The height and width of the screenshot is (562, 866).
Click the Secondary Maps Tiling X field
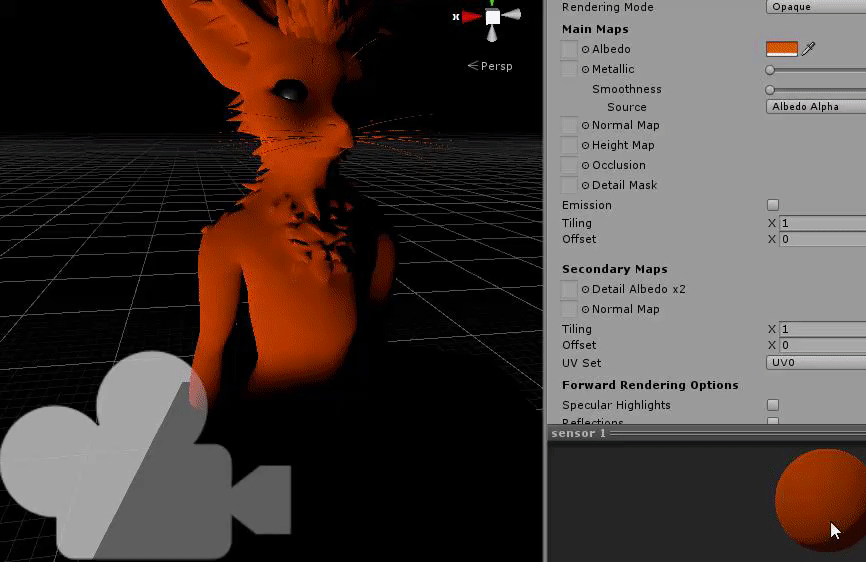pos(822,329)
